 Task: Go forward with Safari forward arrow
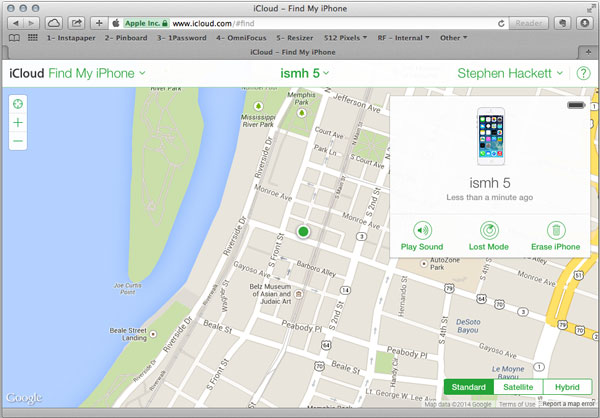click(31, 23)
